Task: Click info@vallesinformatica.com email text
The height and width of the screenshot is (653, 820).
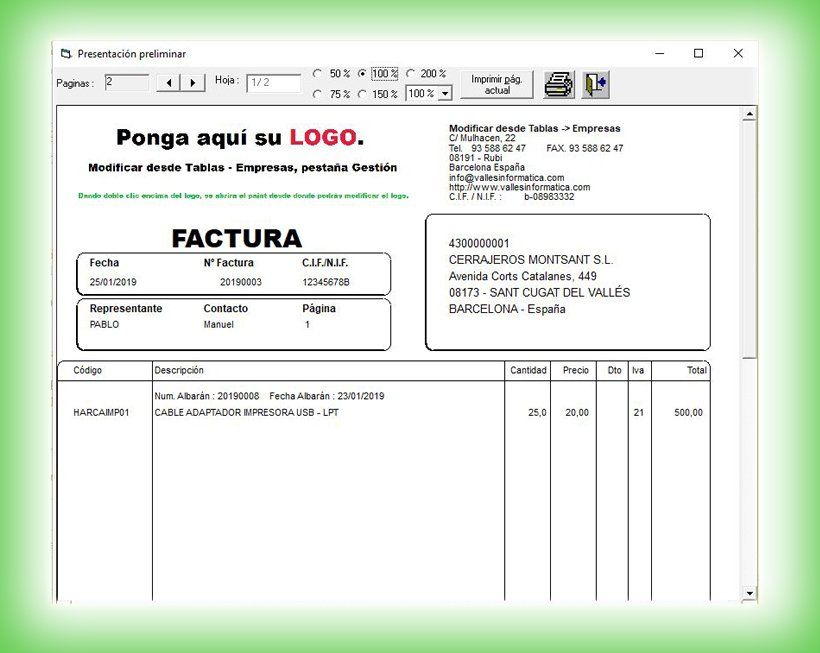Action: click(506, 178)
